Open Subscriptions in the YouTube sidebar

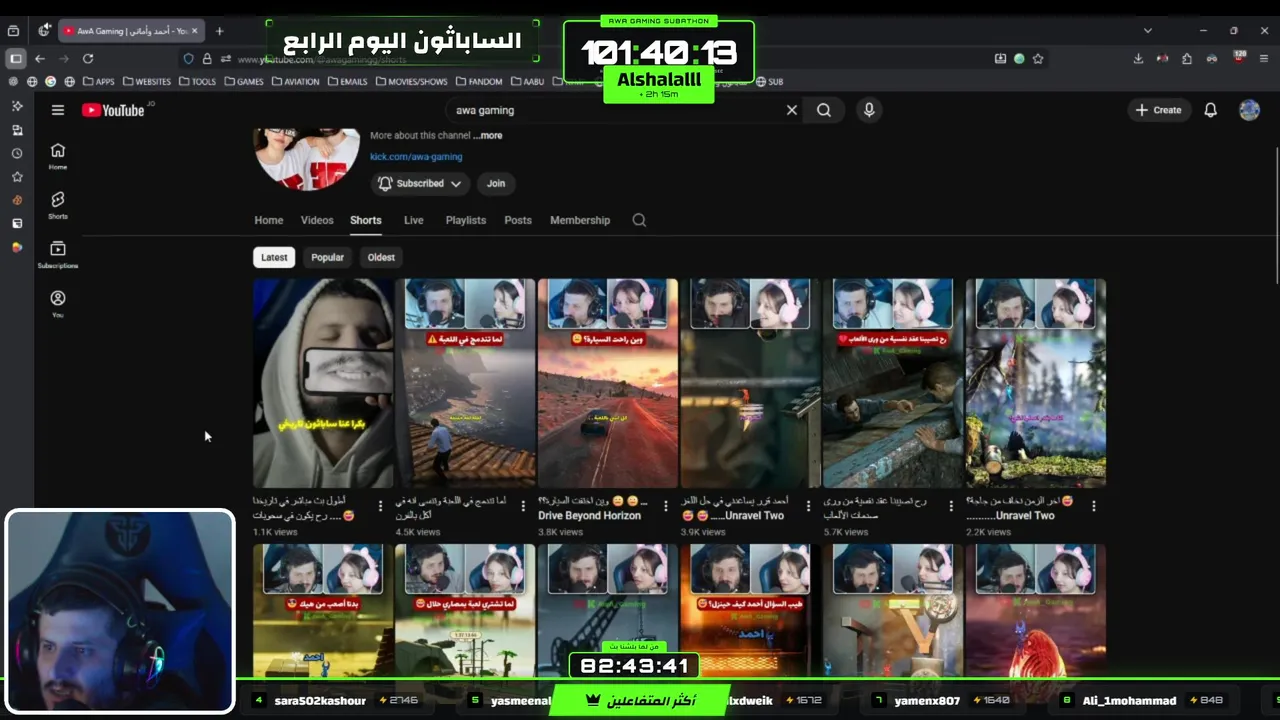tap(58, 254)
